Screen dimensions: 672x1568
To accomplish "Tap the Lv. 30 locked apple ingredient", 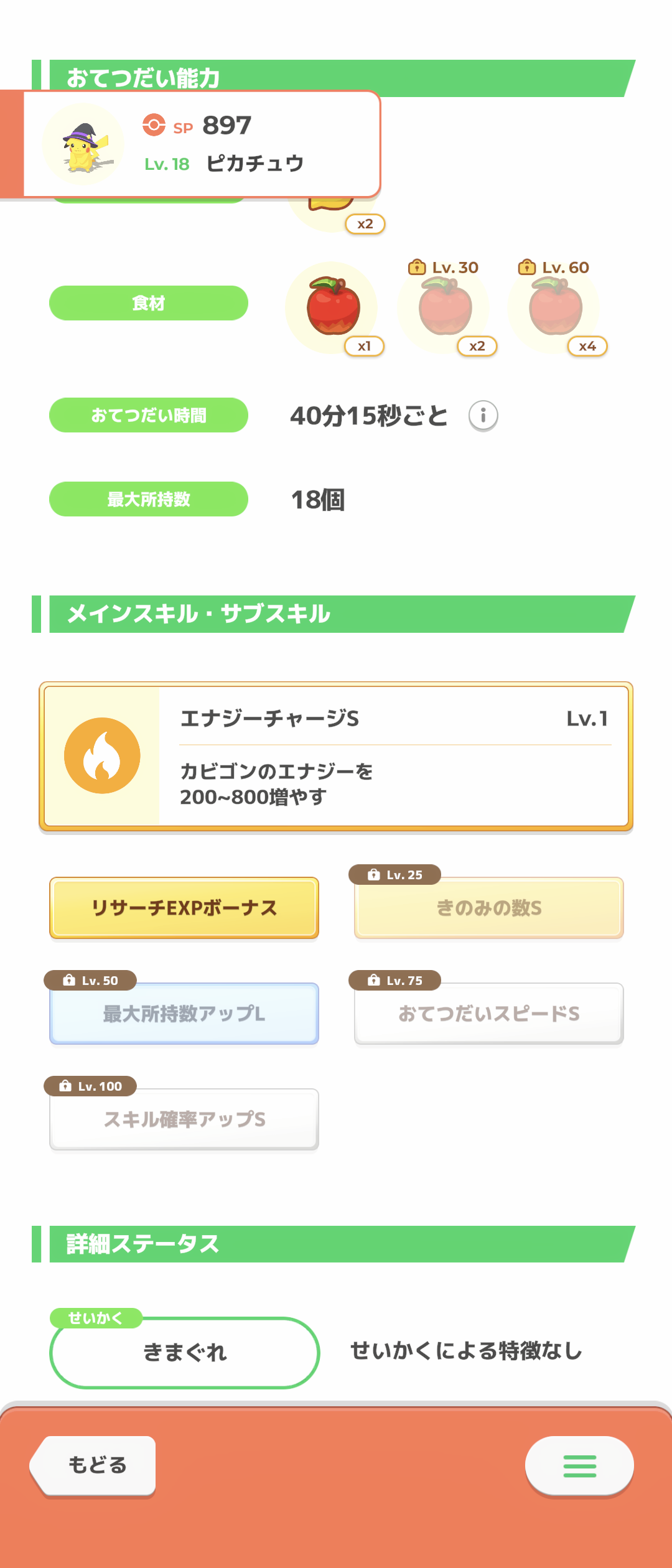I will point(444,308).
